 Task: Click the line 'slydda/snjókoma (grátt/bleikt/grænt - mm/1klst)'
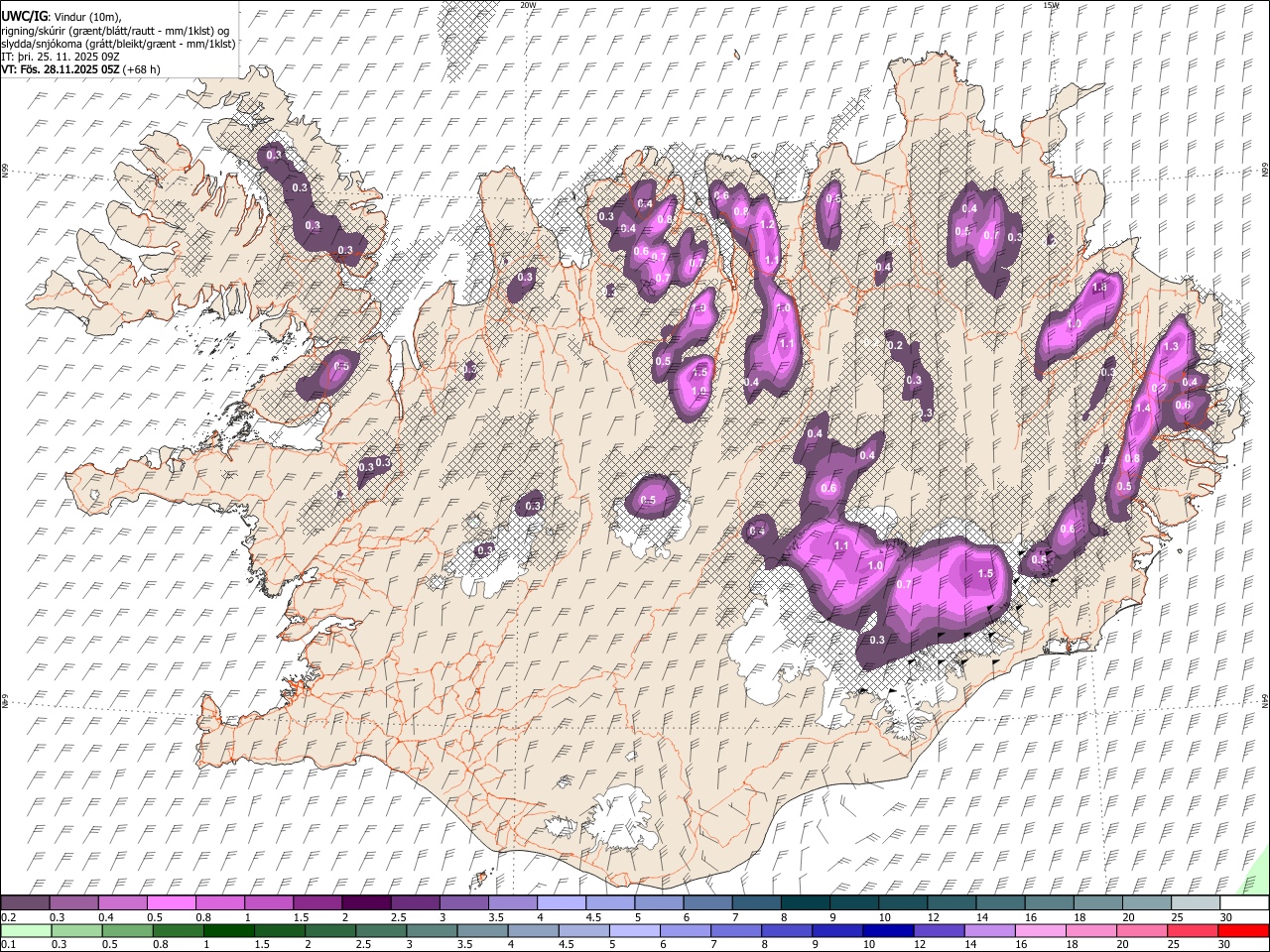pos(118,44)
